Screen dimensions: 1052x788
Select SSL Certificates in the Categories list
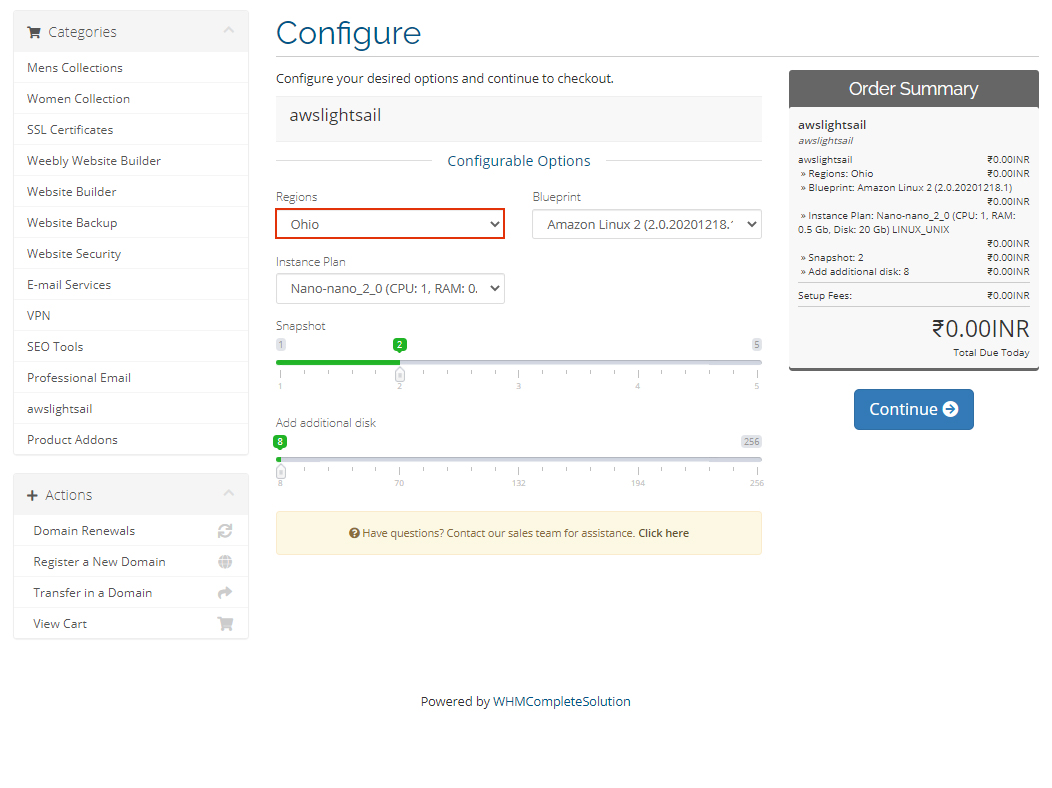pyautogui.click(x=70, y=130)
